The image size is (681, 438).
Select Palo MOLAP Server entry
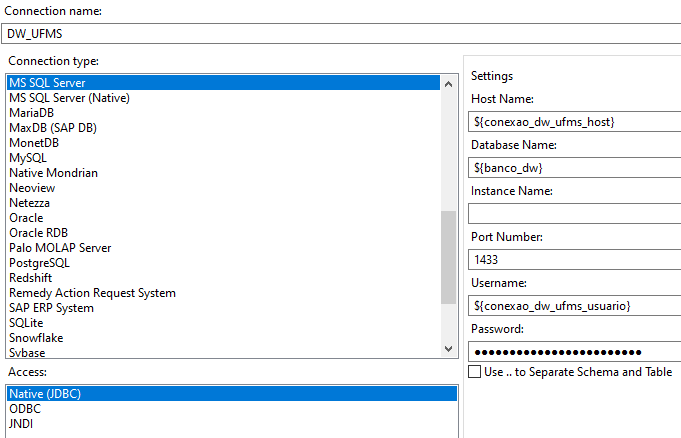(x=224, y=248)
